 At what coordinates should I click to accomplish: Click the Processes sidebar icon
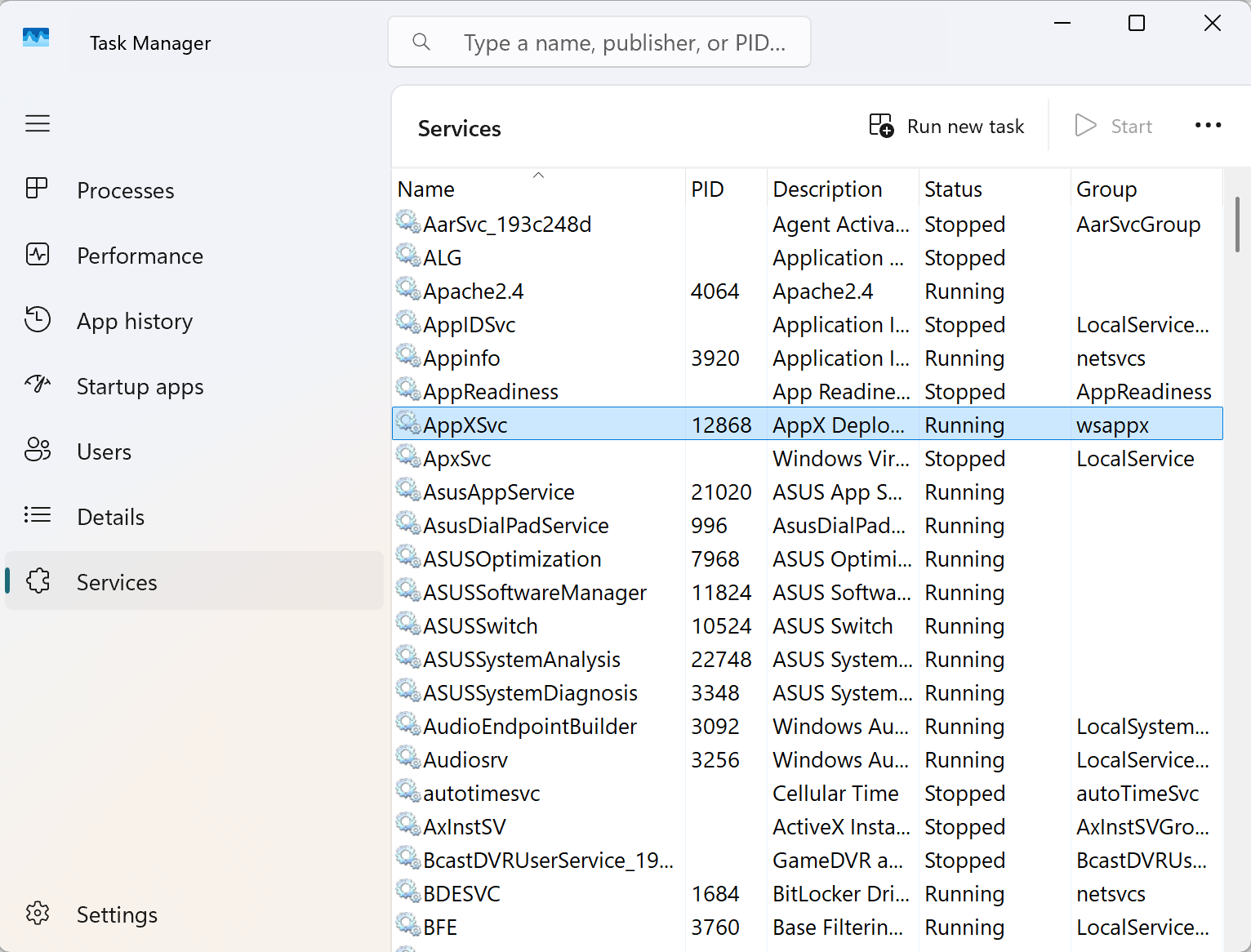tap(37, 189)
